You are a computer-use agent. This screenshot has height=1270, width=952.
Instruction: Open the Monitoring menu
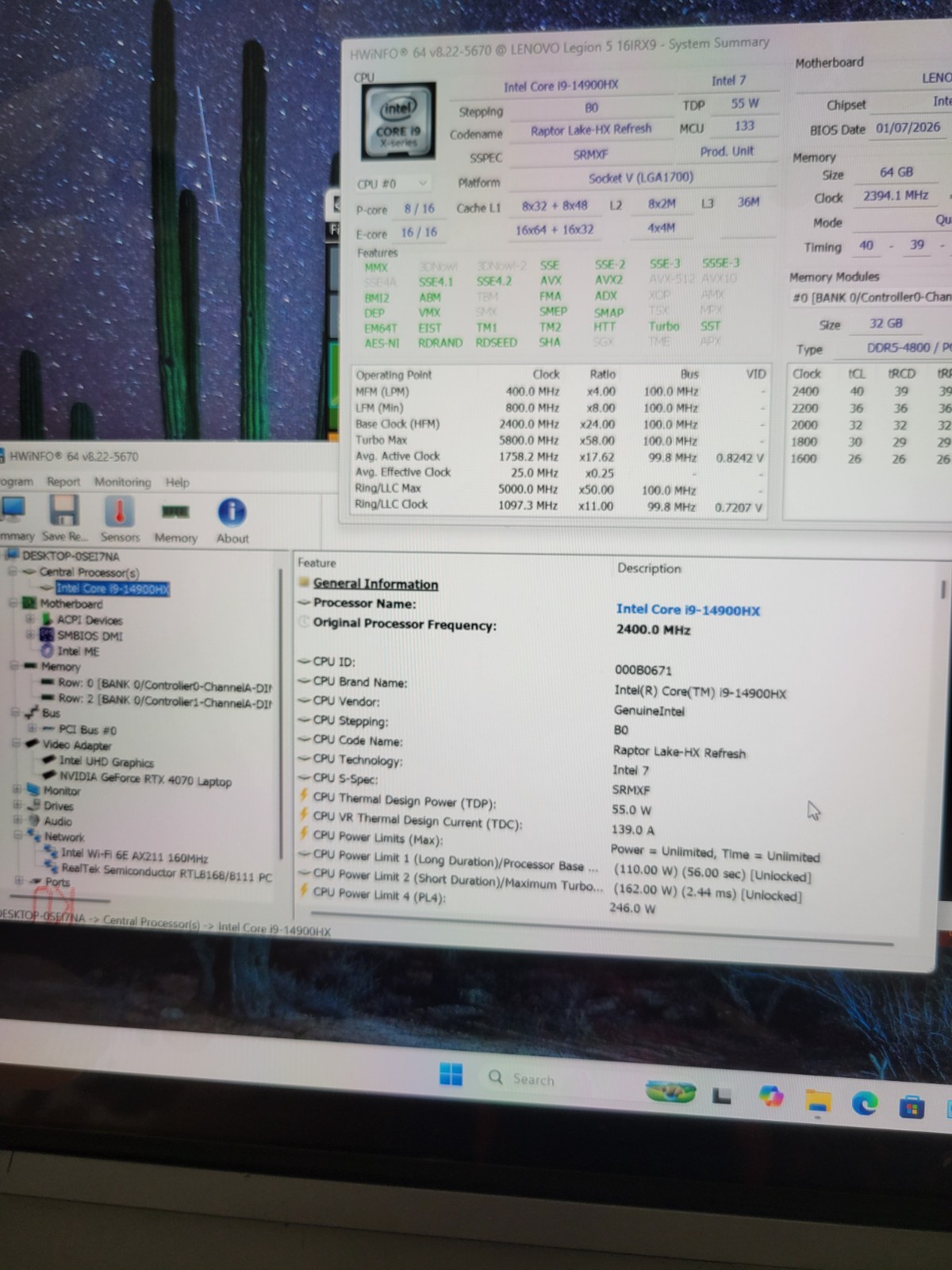(122, 482)
